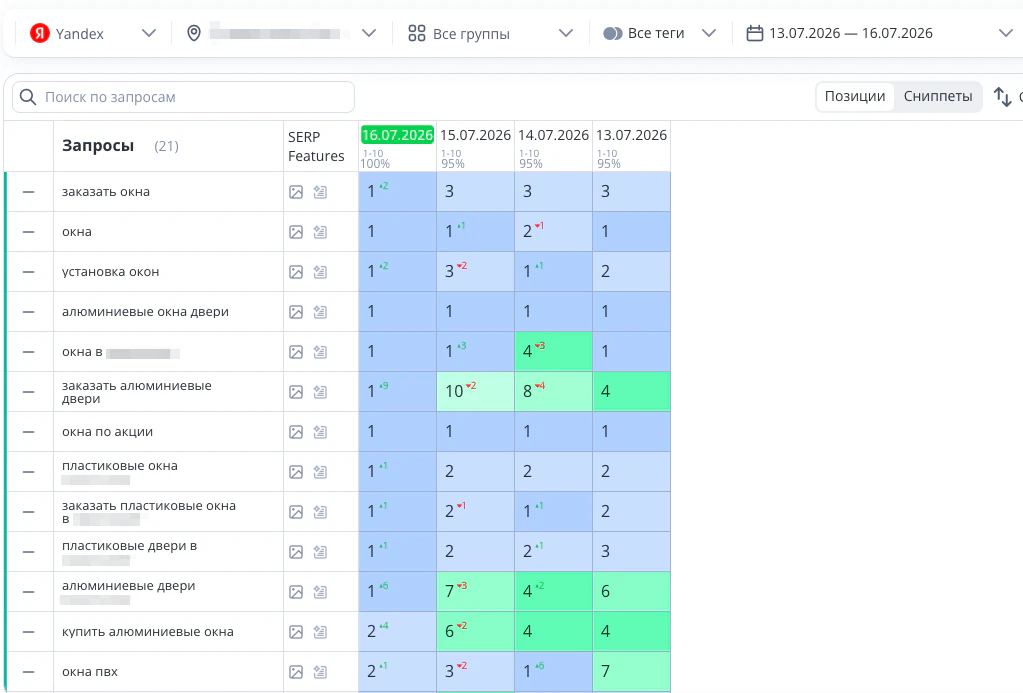Click the snippet icon for окна по акции

tap(320, 432)
